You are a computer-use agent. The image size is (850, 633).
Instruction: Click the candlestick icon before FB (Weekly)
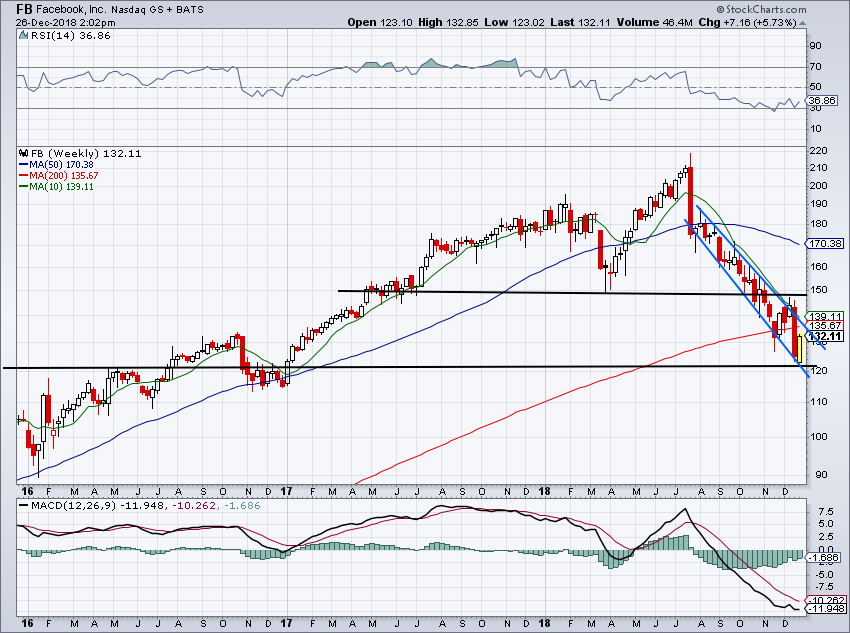(23, 153)
